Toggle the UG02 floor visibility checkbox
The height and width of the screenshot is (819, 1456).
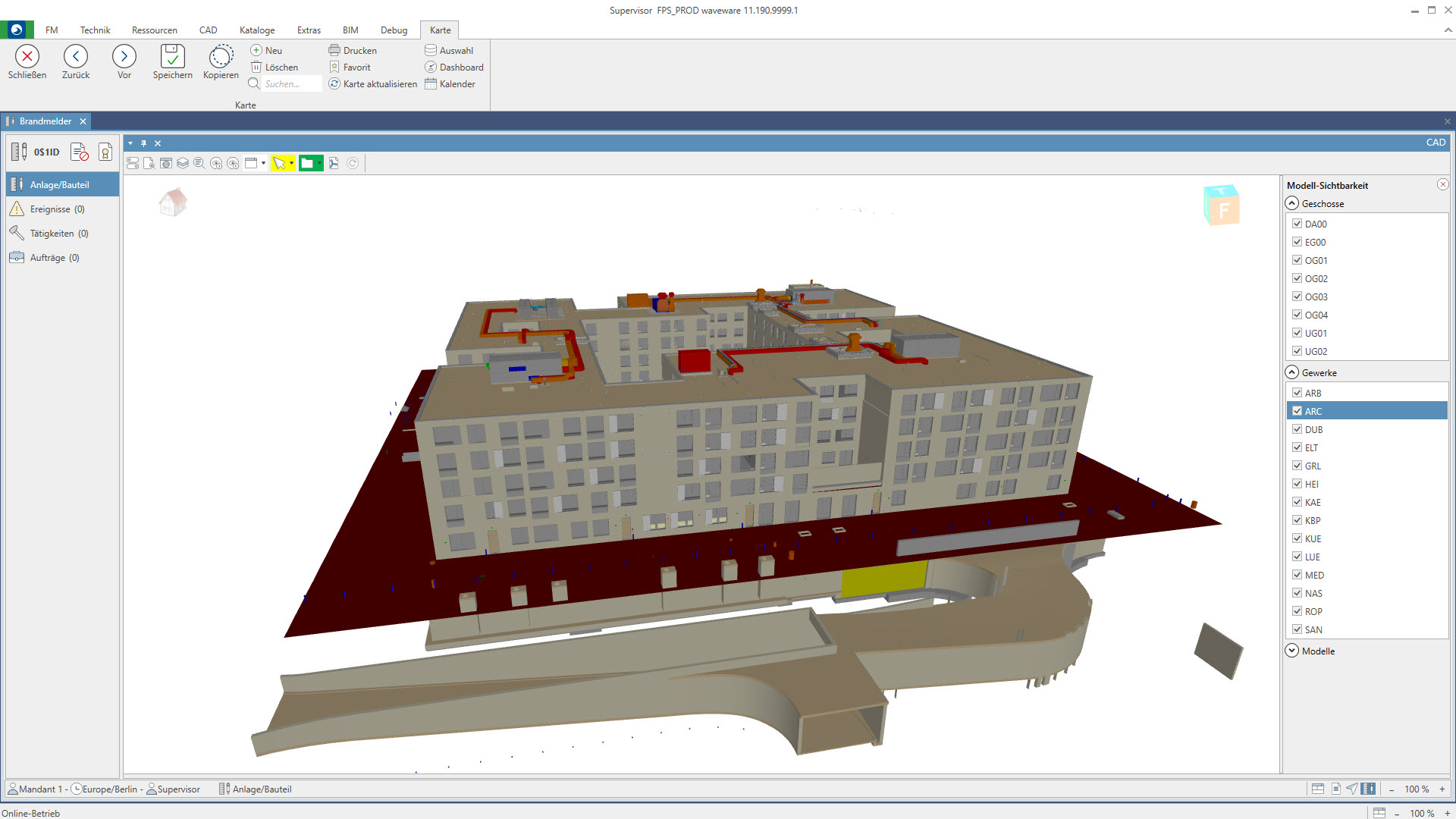click(1297, 351)
